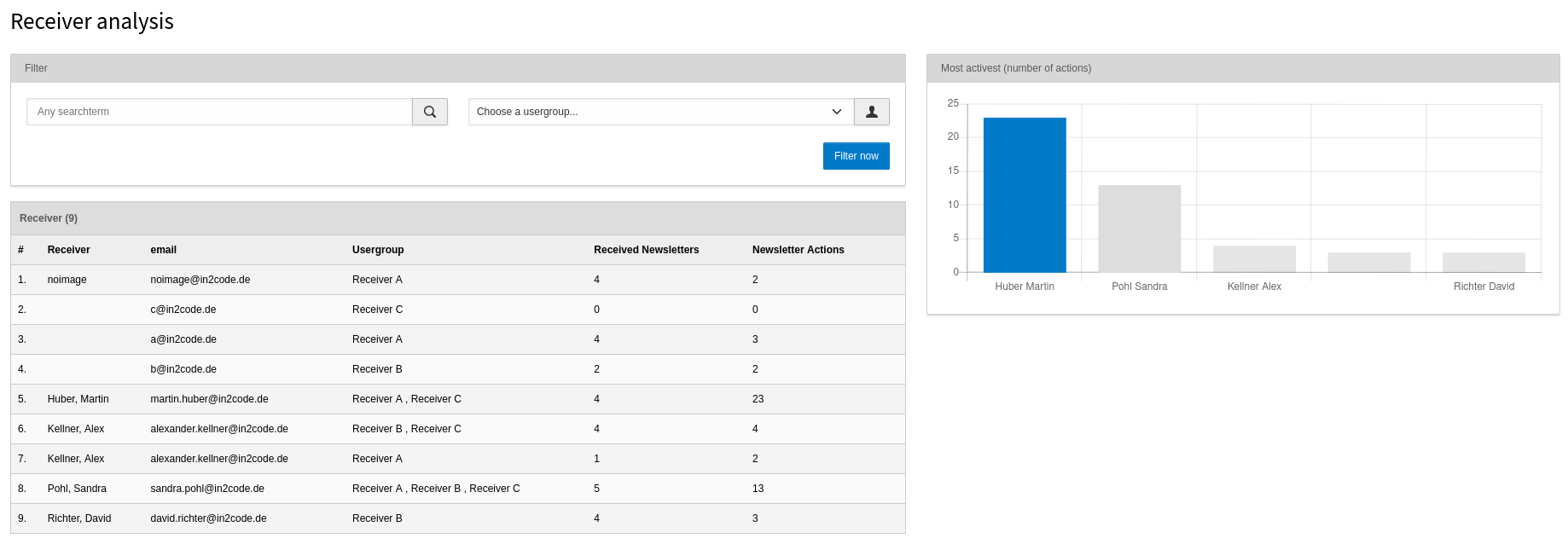Click receiver Richter, David
This screenshot has width=1568, height=550.
79,518
